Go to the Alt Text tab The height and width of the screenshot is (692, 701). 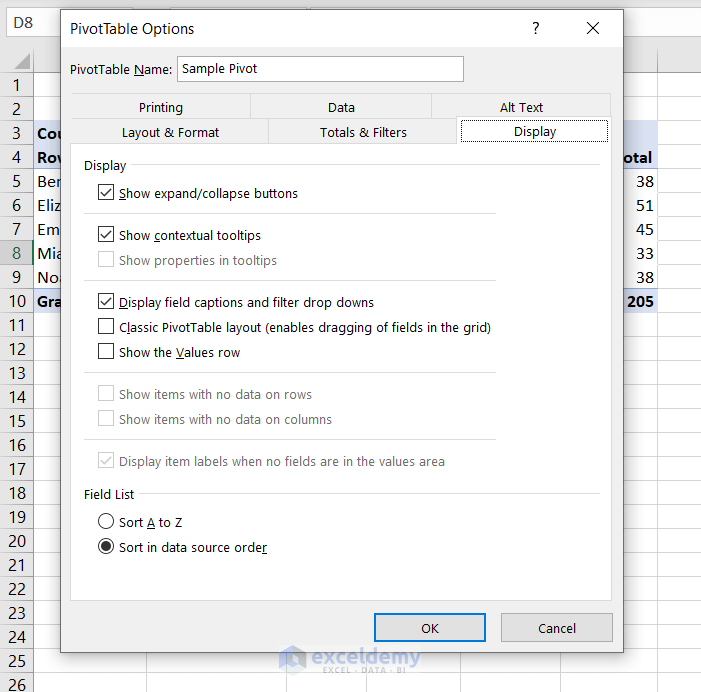click(x=521, y=107)
